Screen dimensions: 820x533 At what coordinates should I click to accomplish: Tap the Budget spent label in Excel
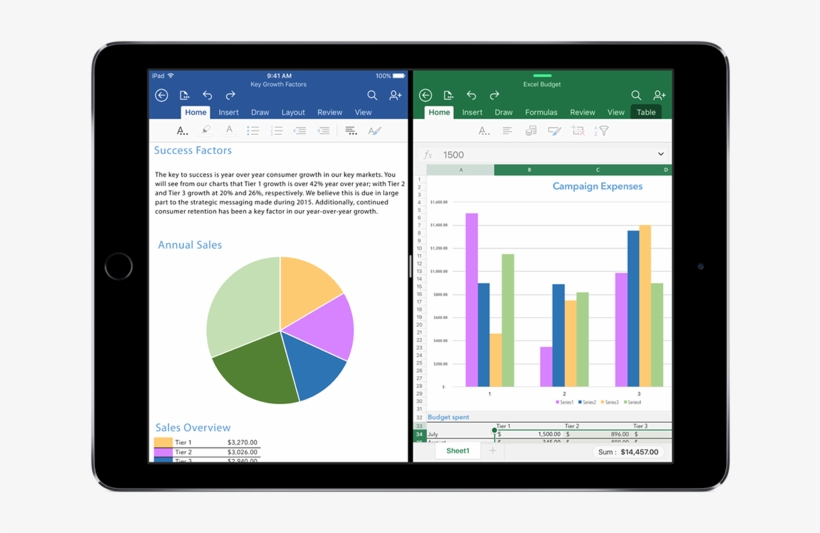(448, 417)
